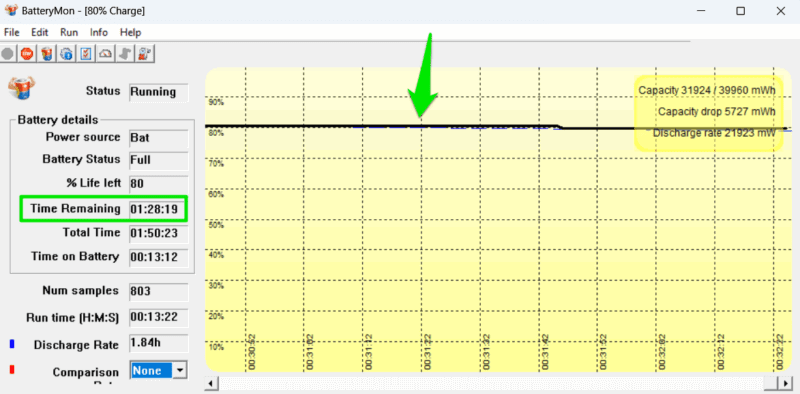Click the checklist toolbar icon

click(x=85, y=54)
